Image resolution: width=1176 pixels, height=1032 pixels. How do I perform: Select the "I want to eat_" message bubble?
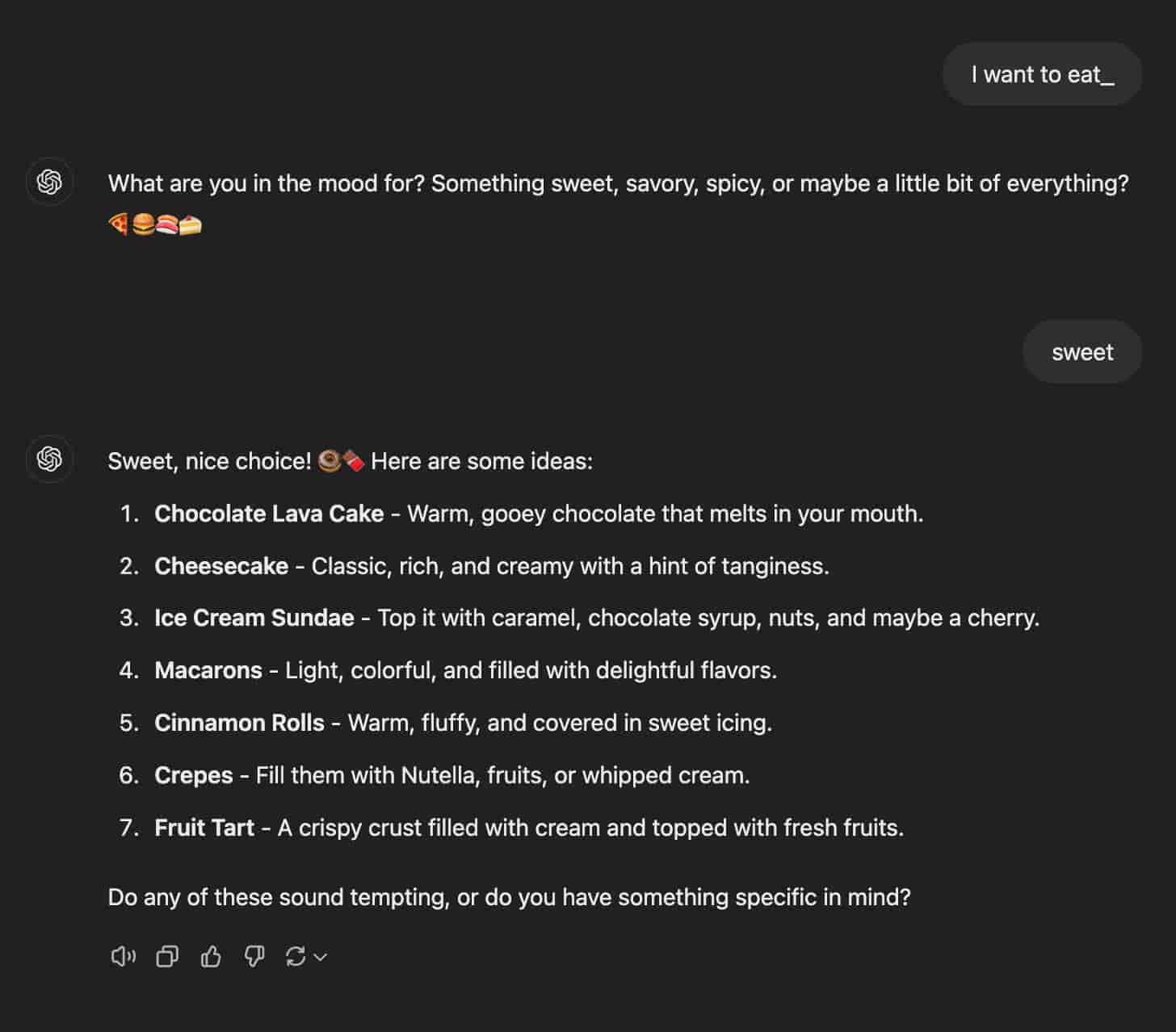click(1042, 74)
